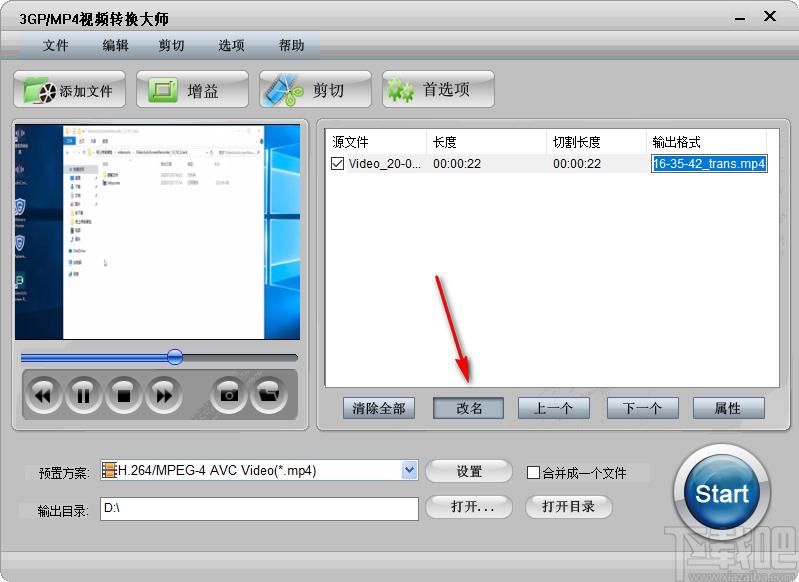The image size is (799, 582).
Task: Click the film icon in preset combo box
Action: (109, 470)
